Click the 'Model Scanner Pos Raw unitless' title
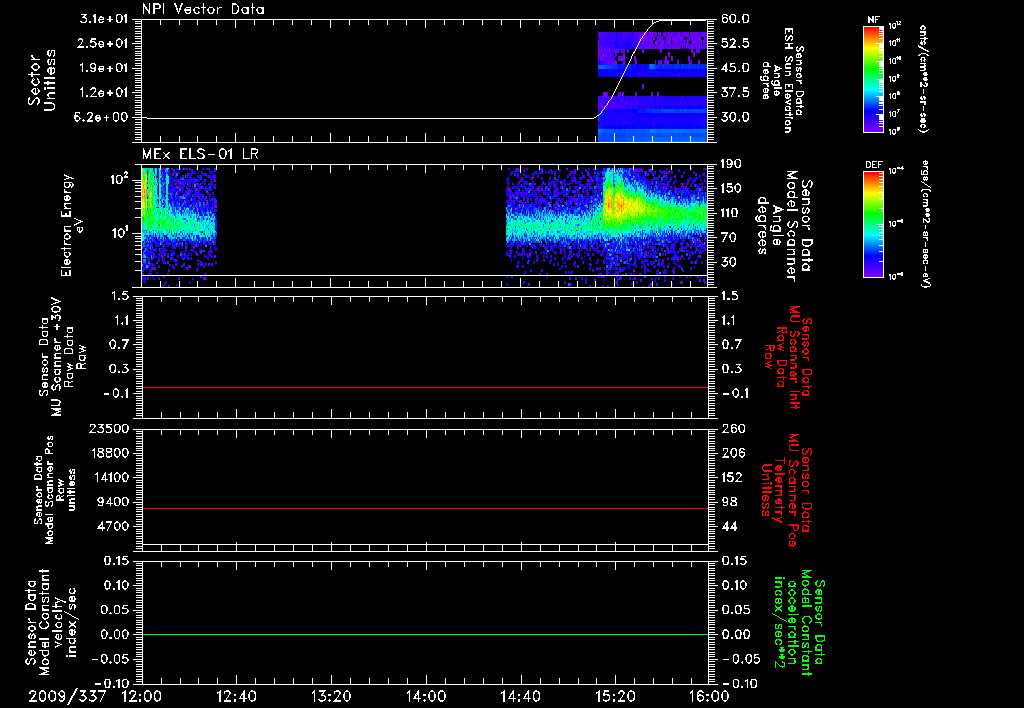 pos(55,490)
